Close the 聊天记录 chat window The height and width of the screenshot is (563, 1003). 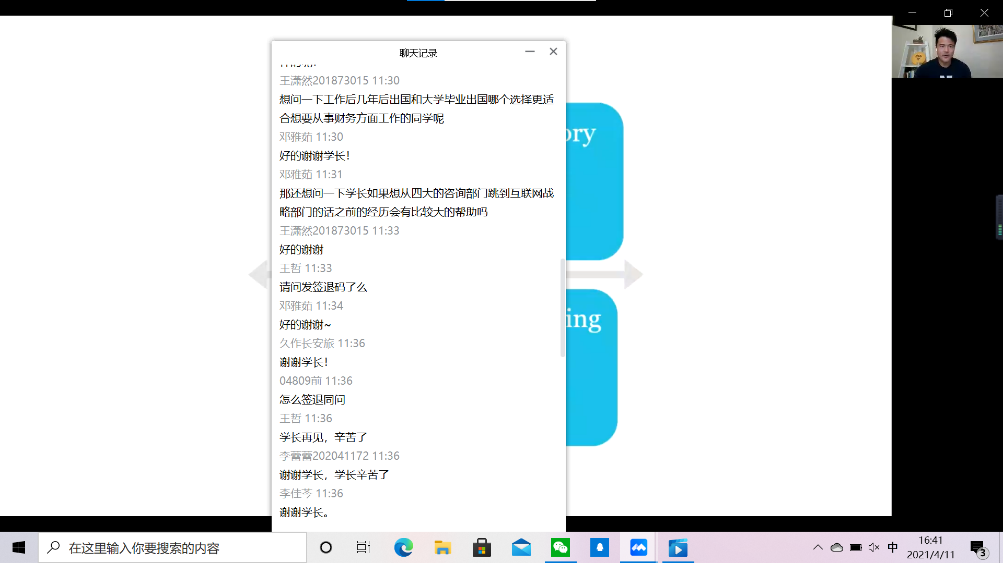click(x=553, y=52)
